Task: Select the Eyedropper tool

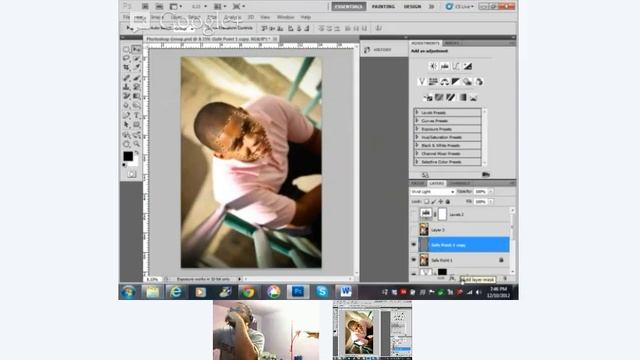Action: tap(136, 68)
